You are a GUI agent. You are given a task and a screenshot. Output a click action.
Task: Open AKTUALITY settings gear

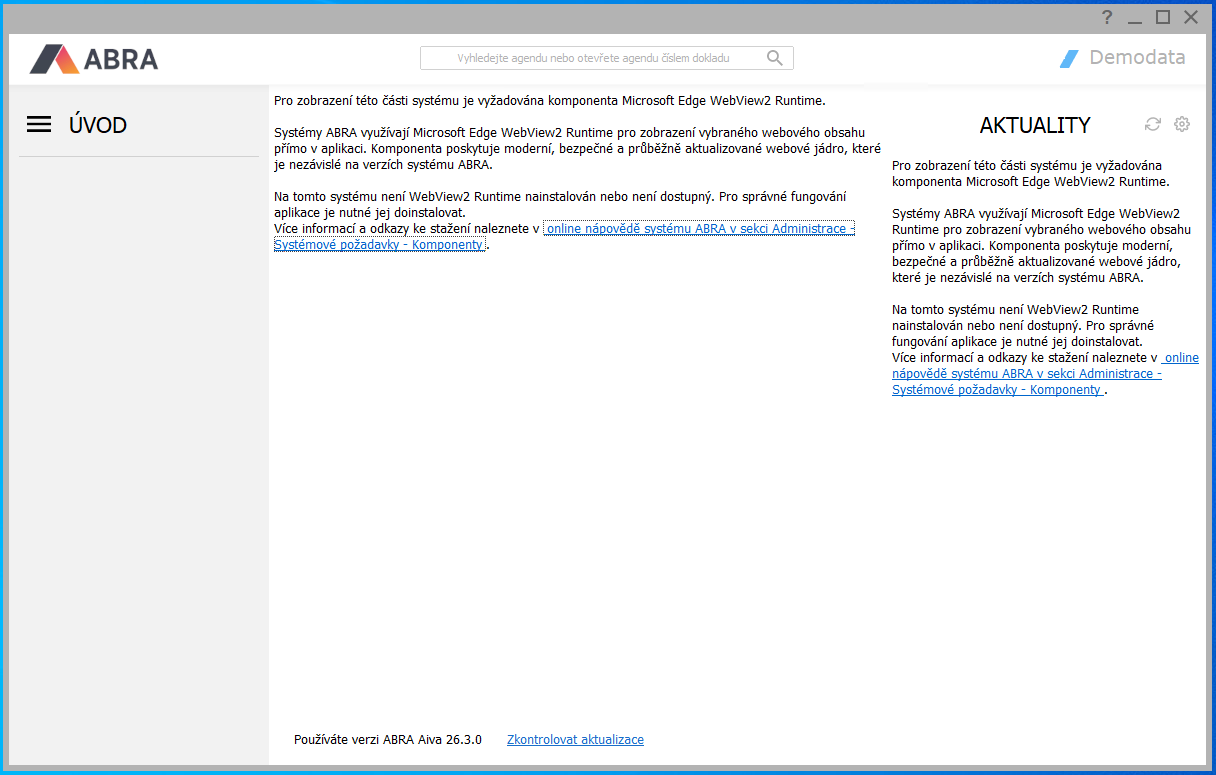1182,124
